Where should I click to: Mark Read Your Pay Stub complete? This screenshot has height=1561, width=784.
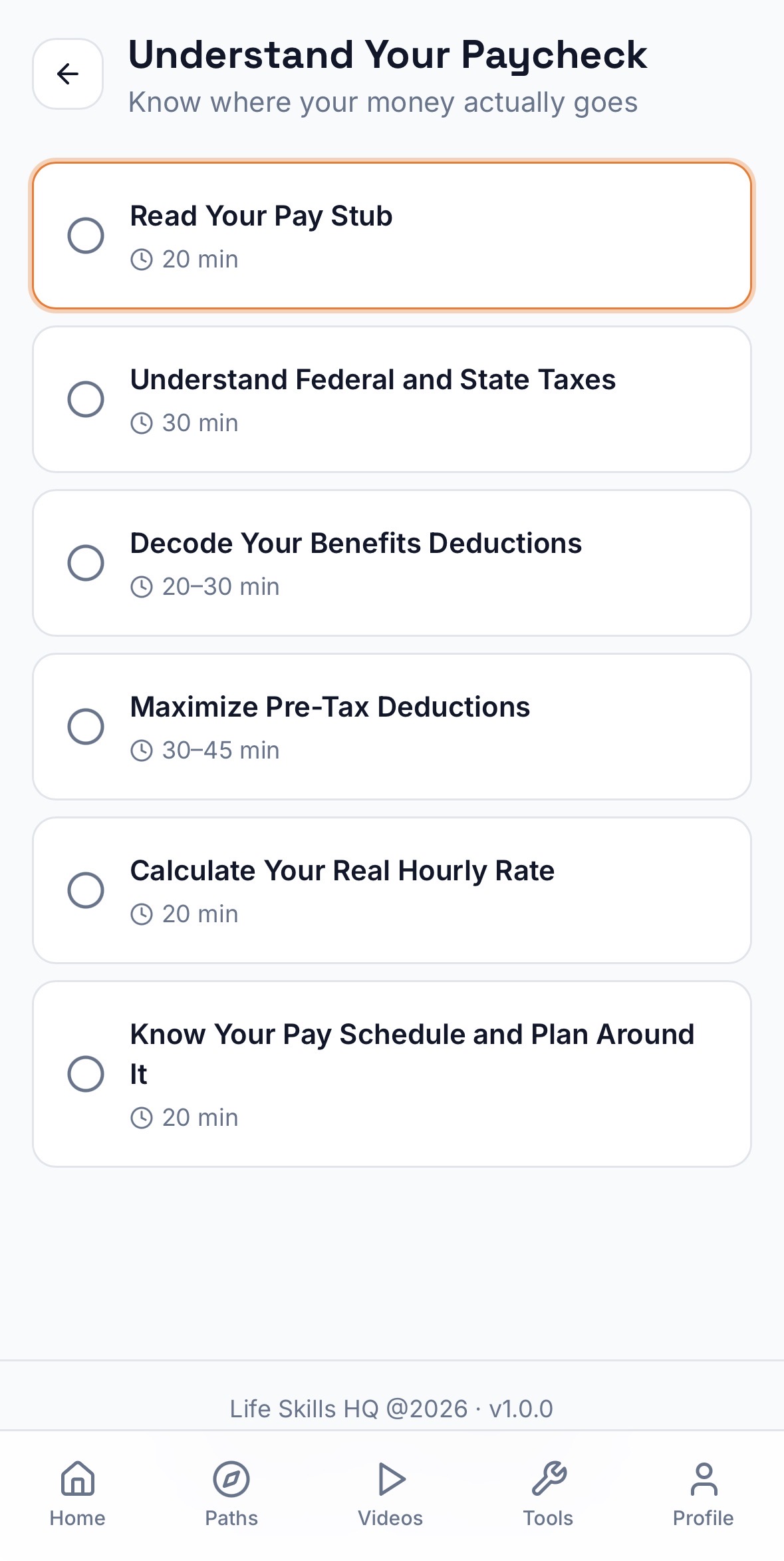86,236
